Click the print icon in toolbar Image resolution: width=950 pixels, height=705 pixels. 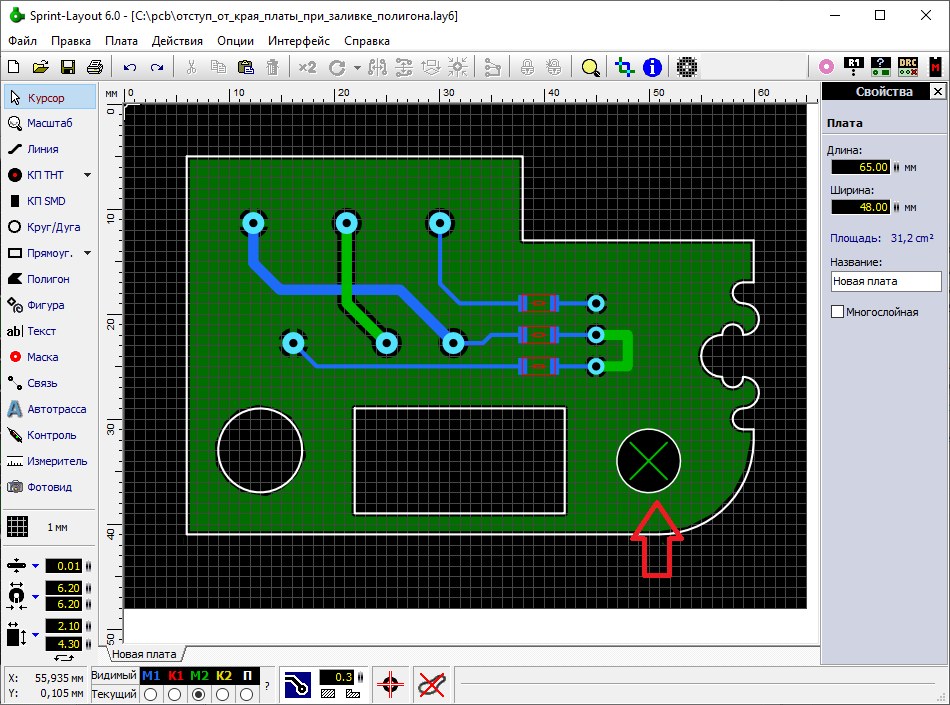pos(94,67)
